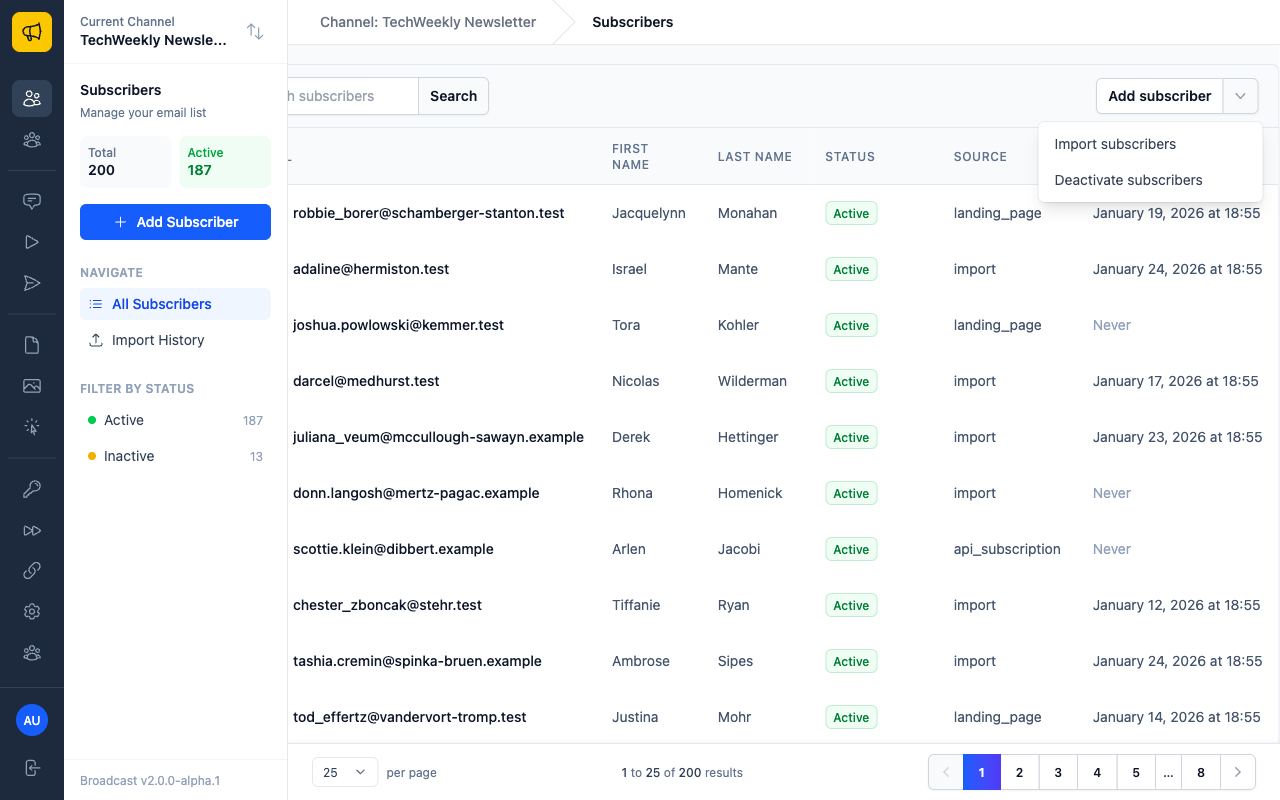Open the team group icon near the gear icon
1280x800 pixels.
coord(32,653)
